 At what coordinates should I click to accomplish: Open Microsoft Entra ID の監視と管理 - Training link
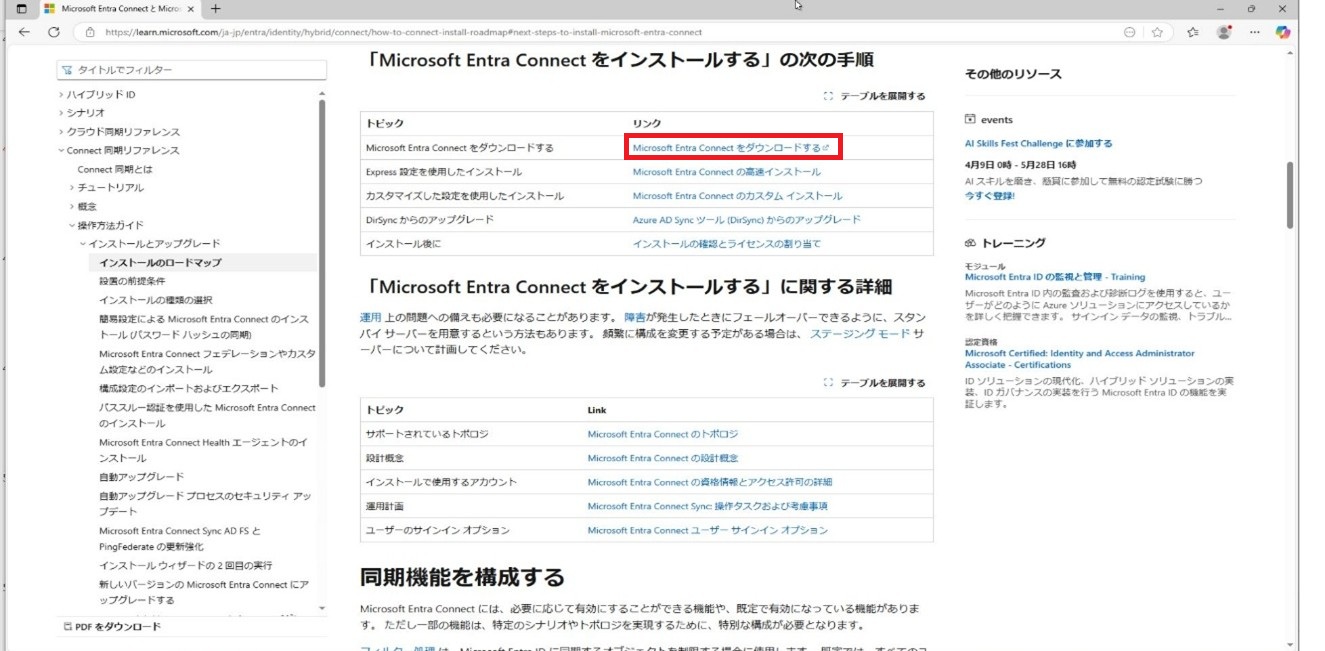(x=1055, y=277)
